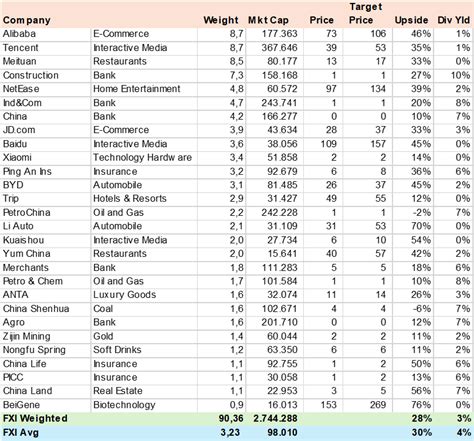The width and height of the screenshot is (474, 441).
Task: Click BYD's Automobile sector cell
Action: coord(144,185)
